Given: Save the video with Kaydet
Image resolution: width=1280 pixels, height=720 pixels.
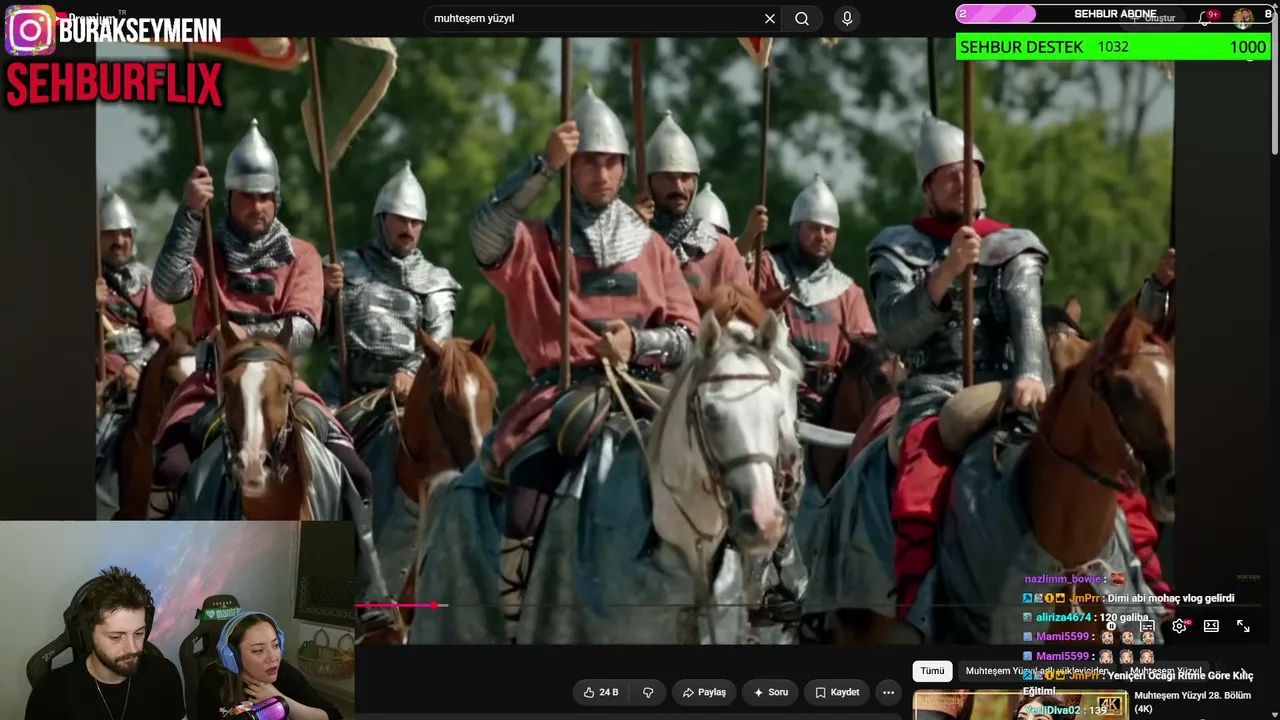Looking at the screenshot, I should click(837, 692).
